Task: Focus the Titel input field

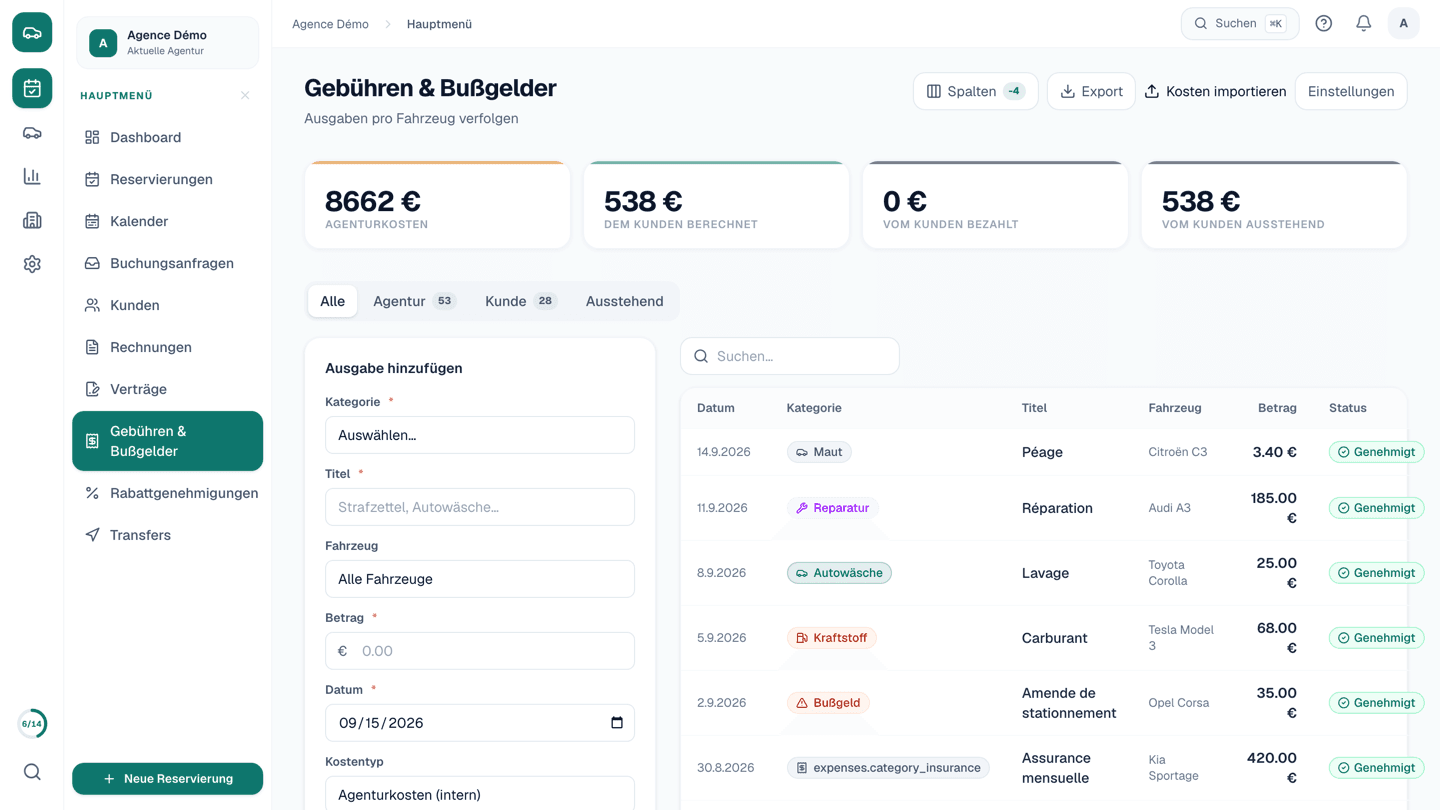Action: [x=480, y=507]
